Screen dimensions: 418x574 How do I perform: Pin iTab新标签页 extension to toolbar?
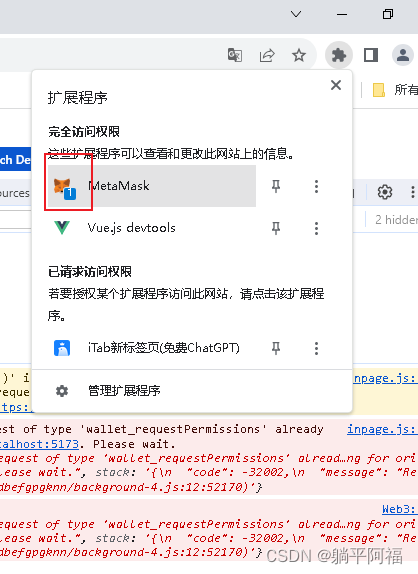click(x=276, y=348)
